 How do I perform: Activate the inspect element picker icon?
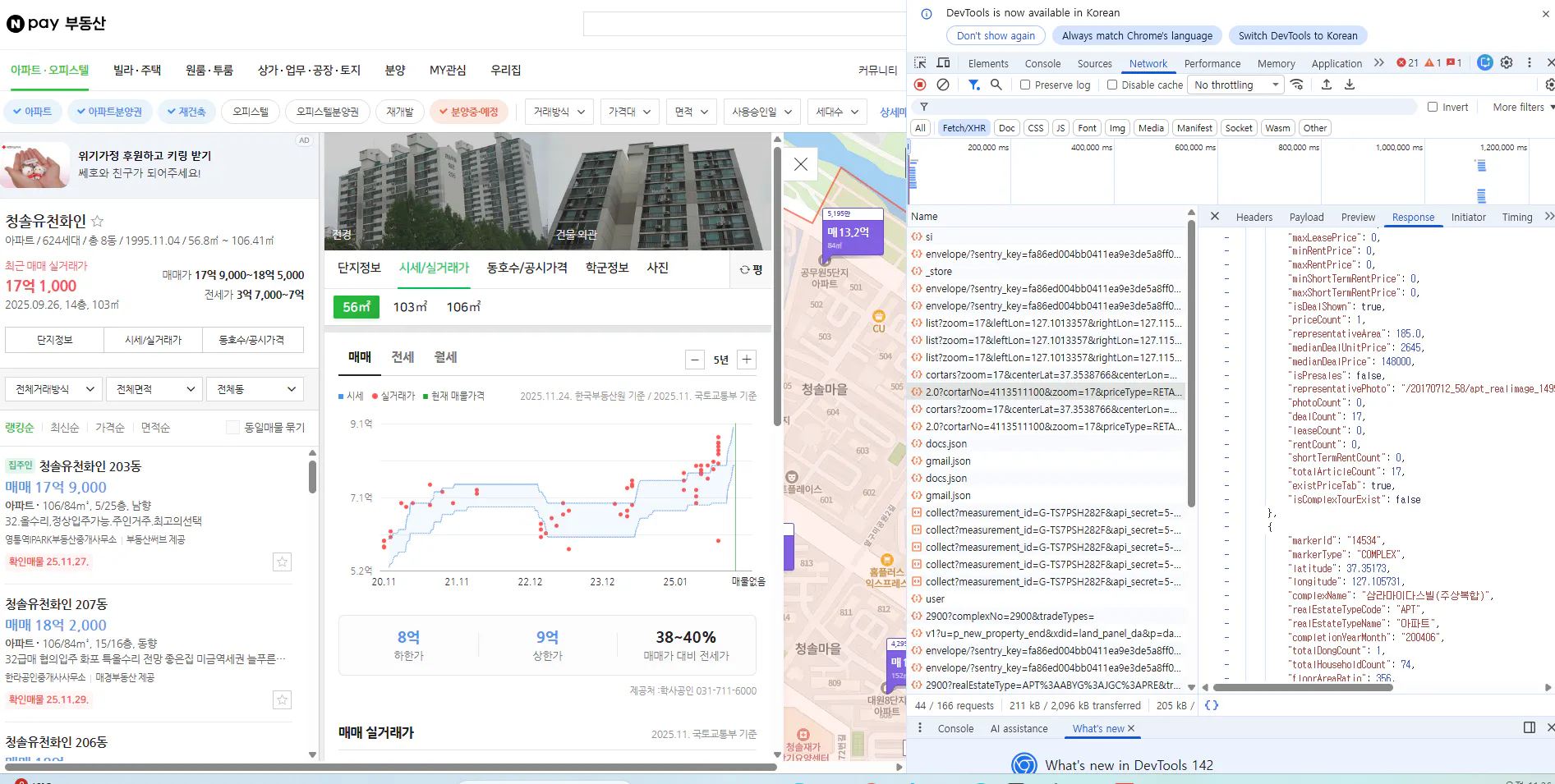[x=920, y=63]
